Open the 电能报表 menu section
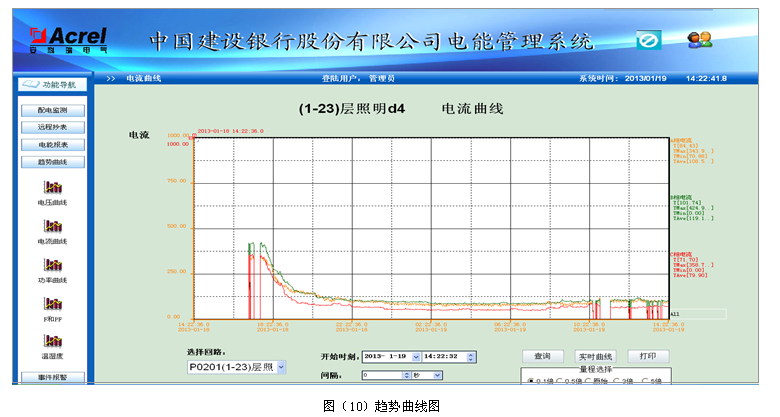Image resolution: width=780 pixels, height=417 pixels. click(53, 145)
